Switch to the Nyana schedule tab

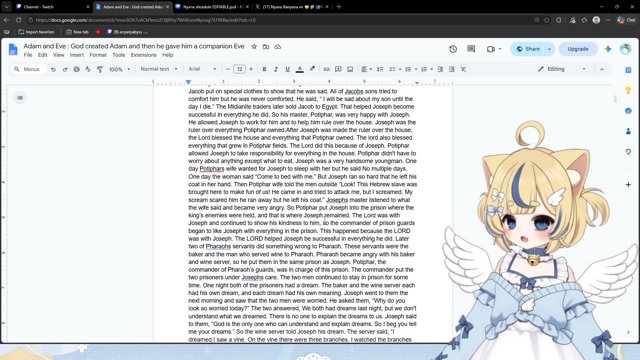pos(212,7)
